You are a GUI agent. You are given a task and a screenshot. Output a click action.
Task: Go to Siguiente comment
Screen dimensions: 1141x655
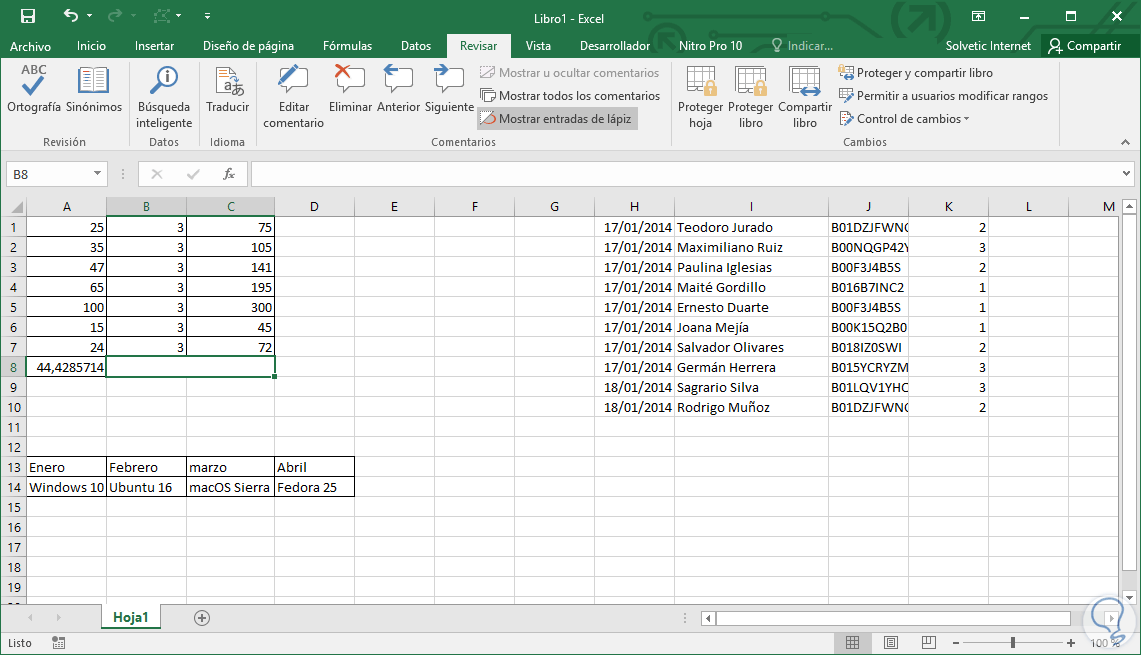[449, 89]
